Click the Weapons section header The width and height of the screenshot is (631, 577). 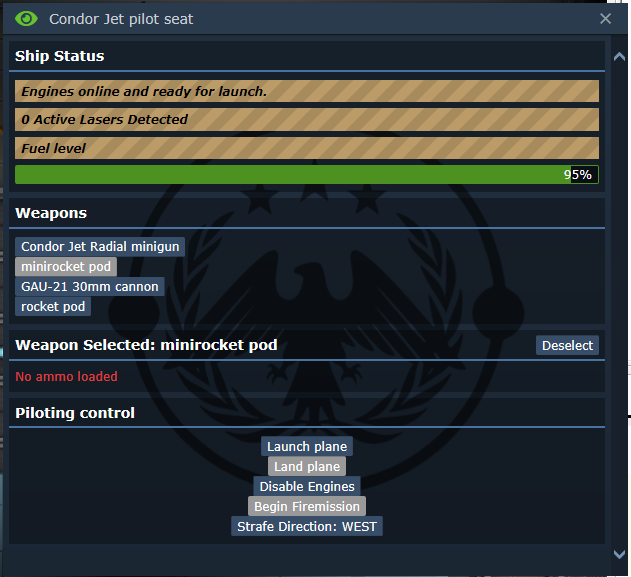(x=51, y=213)
